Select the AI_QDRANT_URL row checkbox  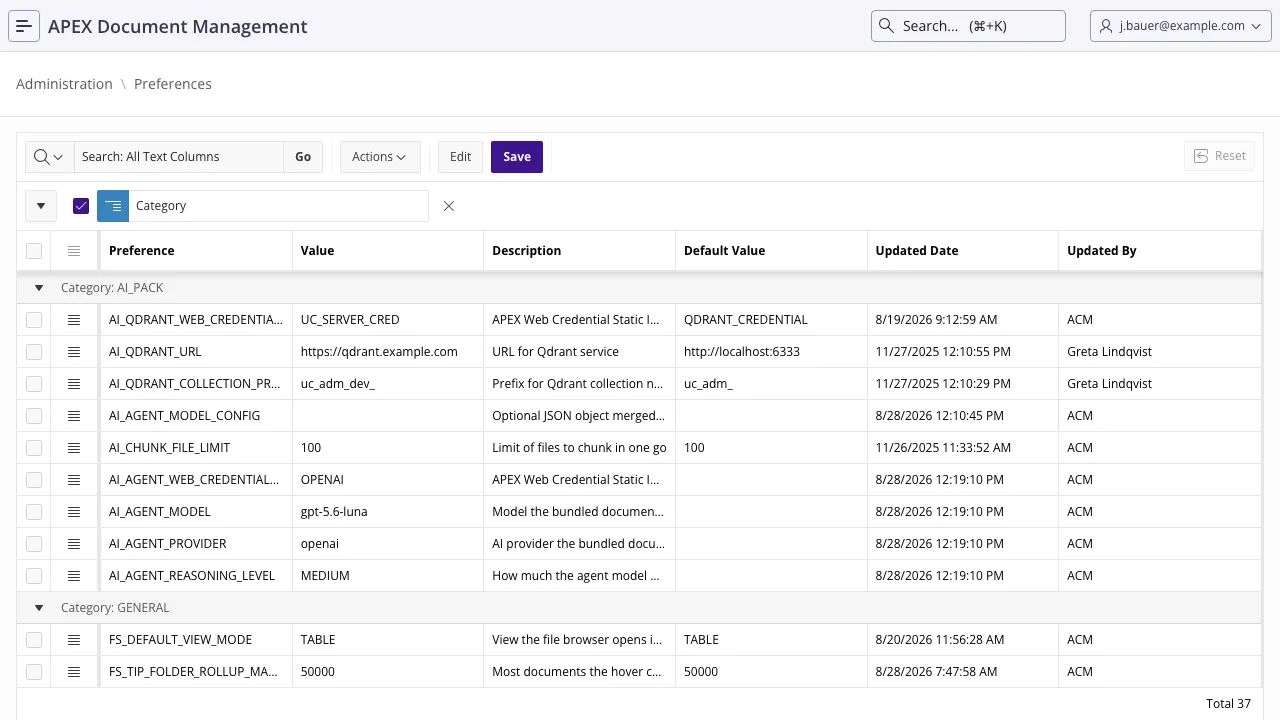pos(34,352)
